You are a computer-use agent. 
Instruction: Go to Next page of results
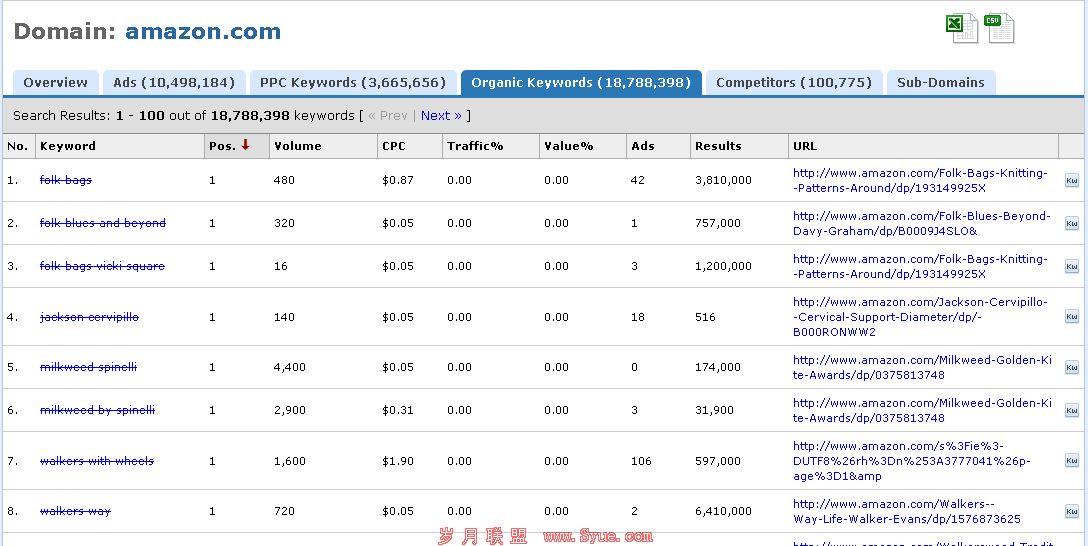[441, 116]
